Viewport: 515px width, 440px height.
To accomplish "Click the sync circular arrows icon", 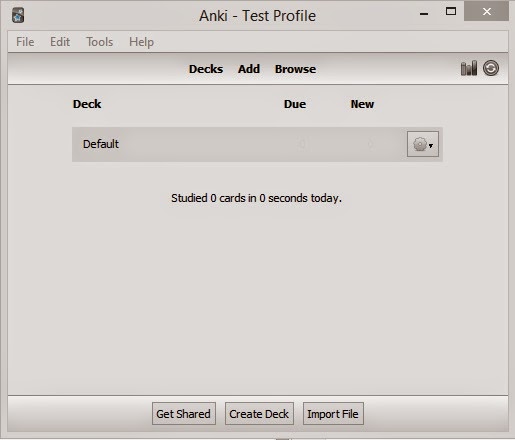I will click(x=491, y=68).
